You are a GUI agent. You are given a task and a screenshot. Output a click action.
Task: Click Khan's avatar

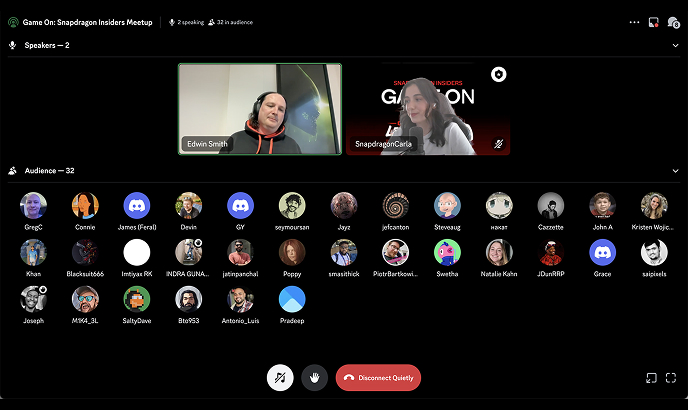click(x=33, y=252)
